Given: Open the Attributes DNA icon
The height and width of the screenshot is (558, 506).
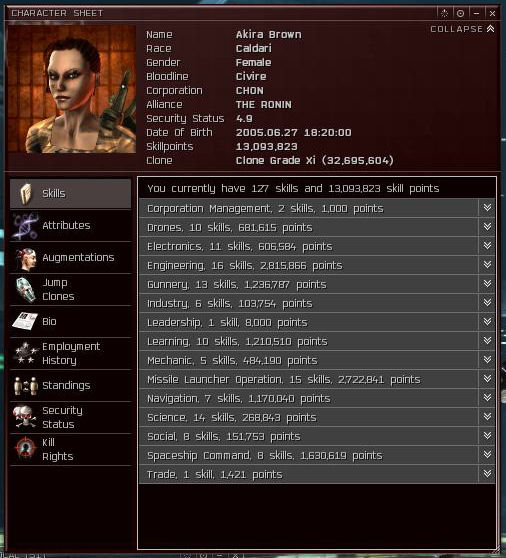Looking at the screenshot, I should pyautogui.click(x=25, y=226).
